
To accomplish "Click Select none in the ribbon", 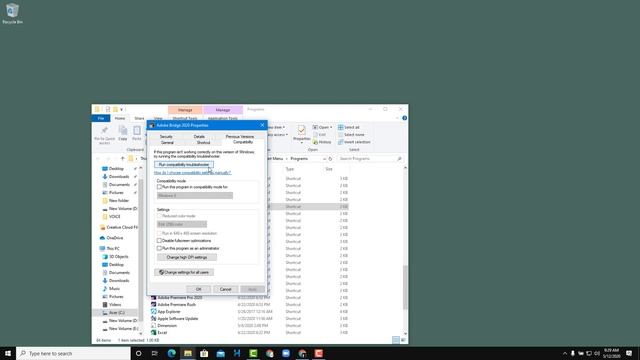I will pyautogui.click(x=351, y=135).
